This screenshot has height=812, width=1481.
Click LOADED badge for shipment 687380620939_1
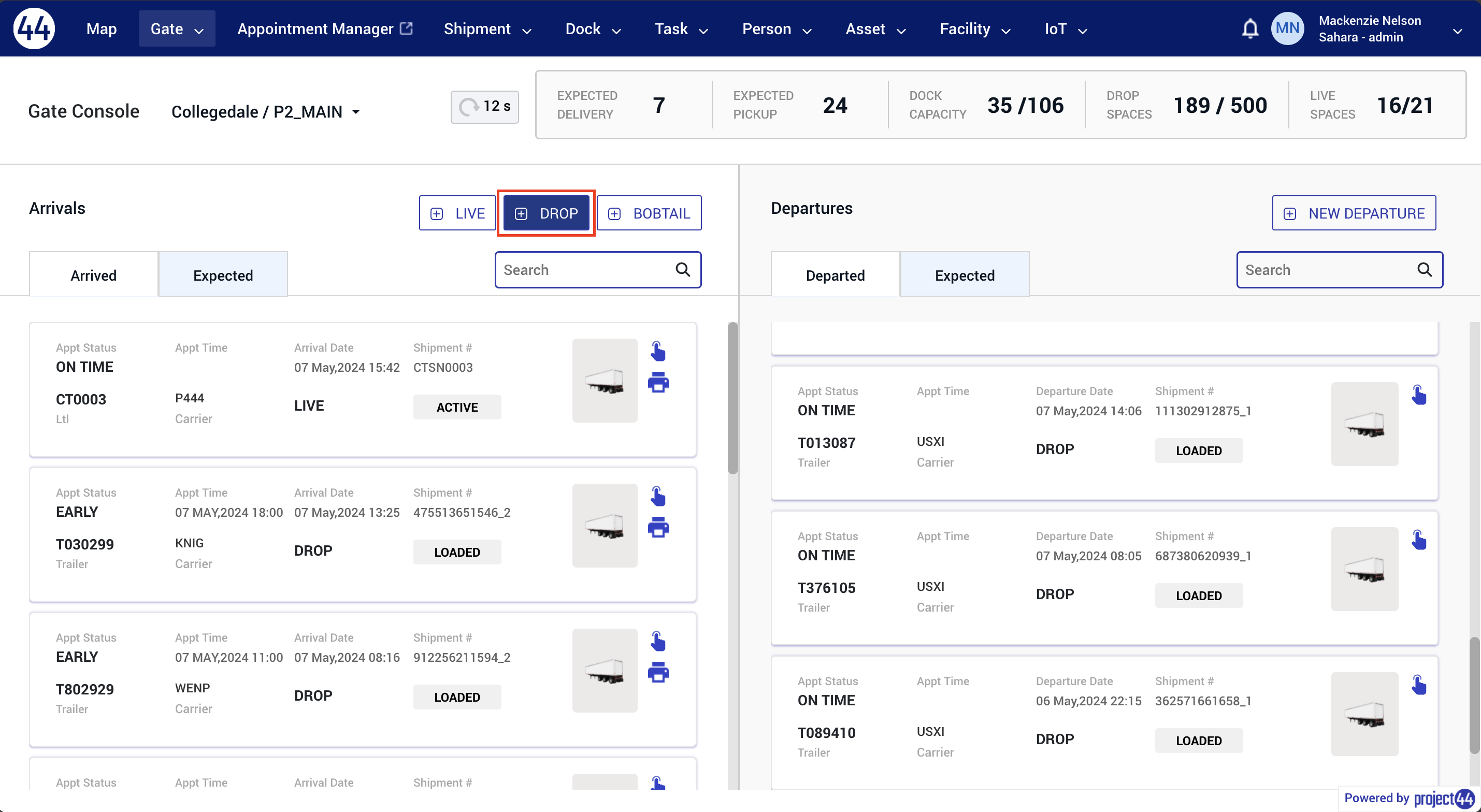coord(1199,596)
